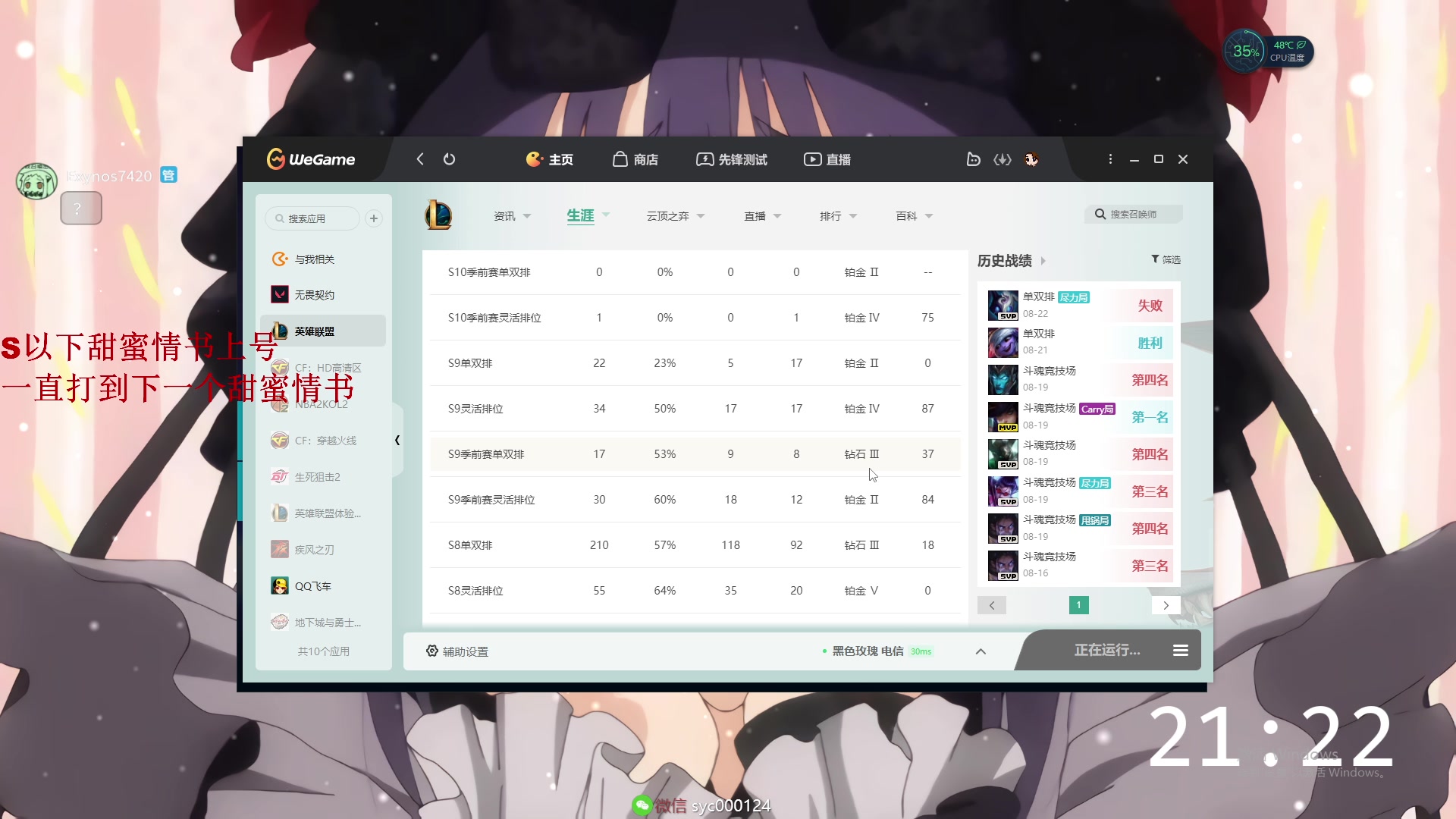This screenshot has height=819, width=1456.
Task: Open the 甩锅局 第四名 match entry
Action: click(1079, 528)
